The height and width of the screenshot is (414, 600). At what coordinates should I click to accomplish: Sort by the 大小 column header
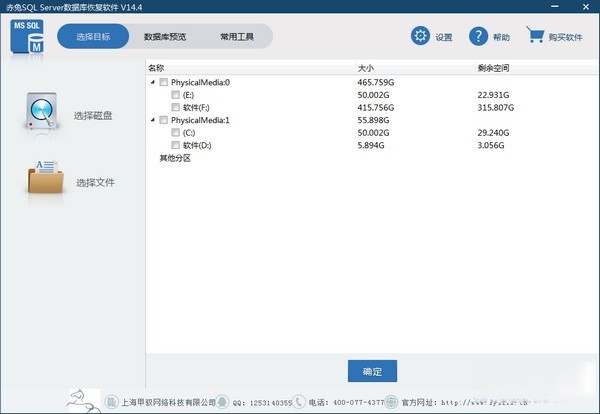click(x=366, y=68)
